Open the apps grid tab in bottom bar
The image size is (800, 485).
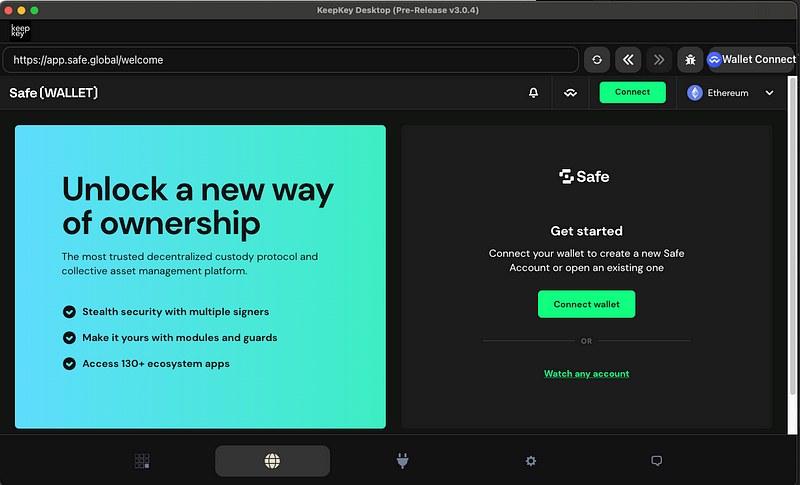142,461
